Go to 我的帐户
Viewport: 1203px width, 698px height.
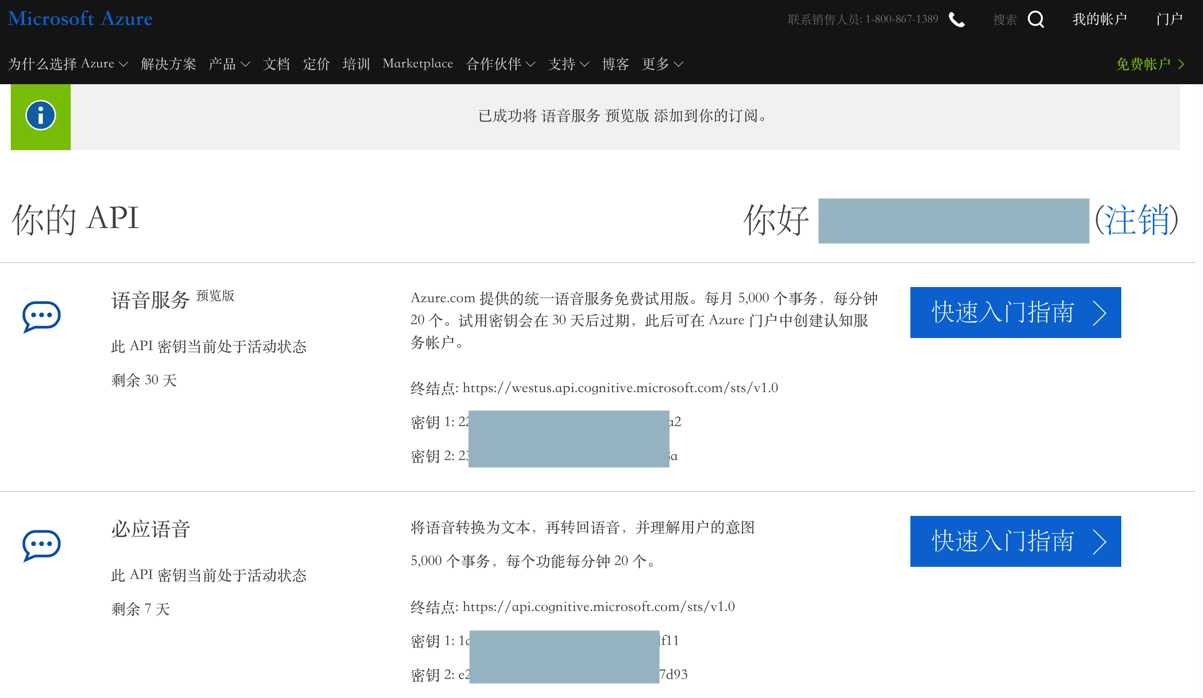coord(1099,20)
